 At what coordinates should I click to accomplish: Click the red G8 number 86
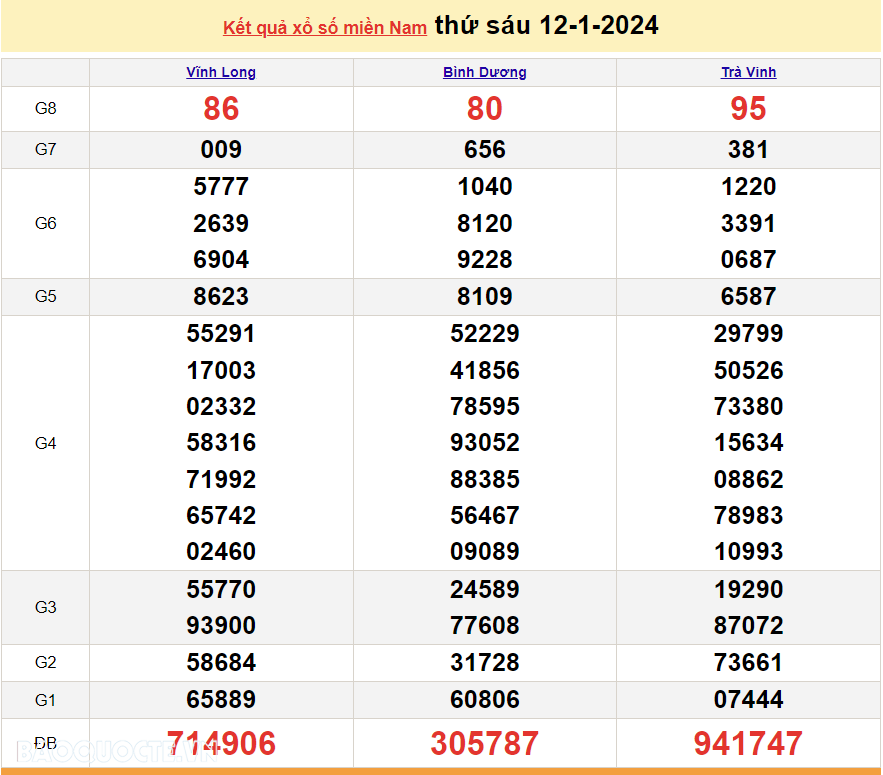[221, 109]
